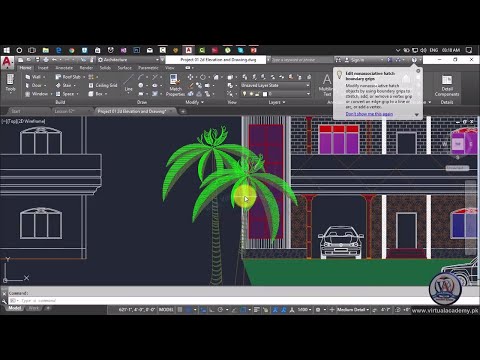Click the Model layout tab

click(x=15, y=308)
